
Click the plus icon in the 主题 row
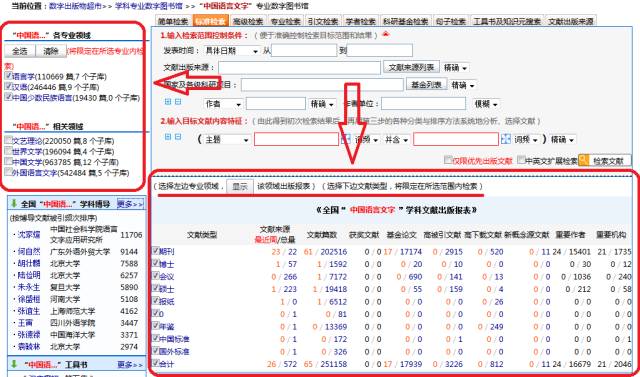point(168,137)
